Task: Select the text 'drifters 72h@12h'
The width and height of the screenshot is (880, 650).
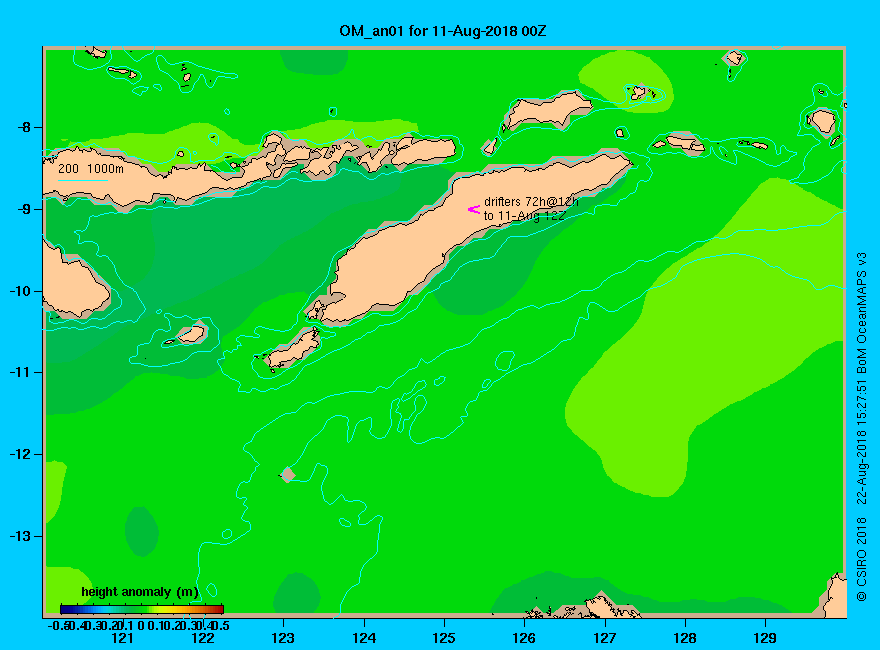Action: click(x=531, y=202)
